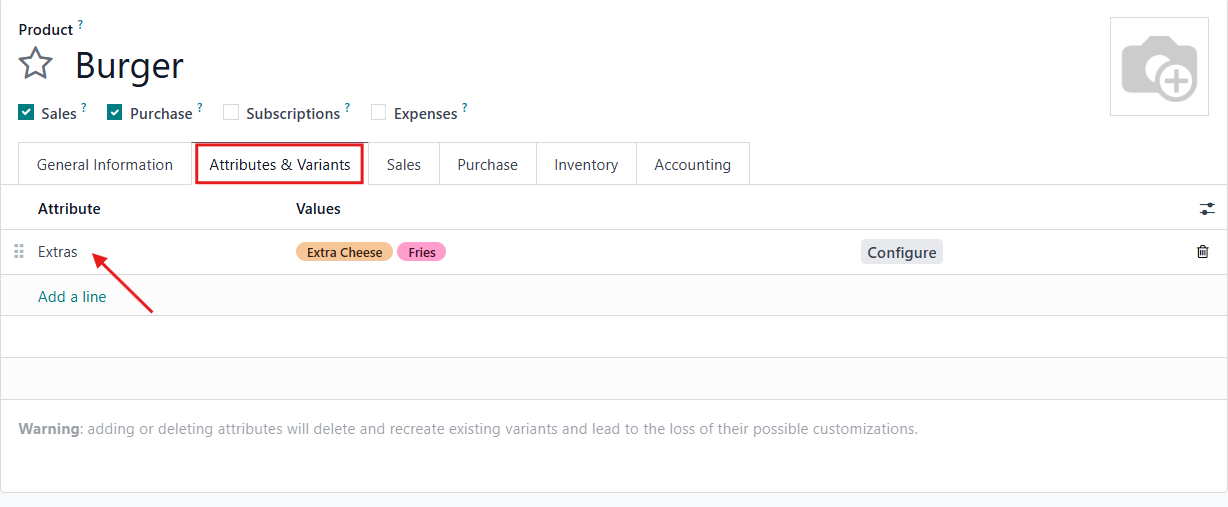Click the Configure button for Extras
The image size is (1228, 507).
[901, 252]
